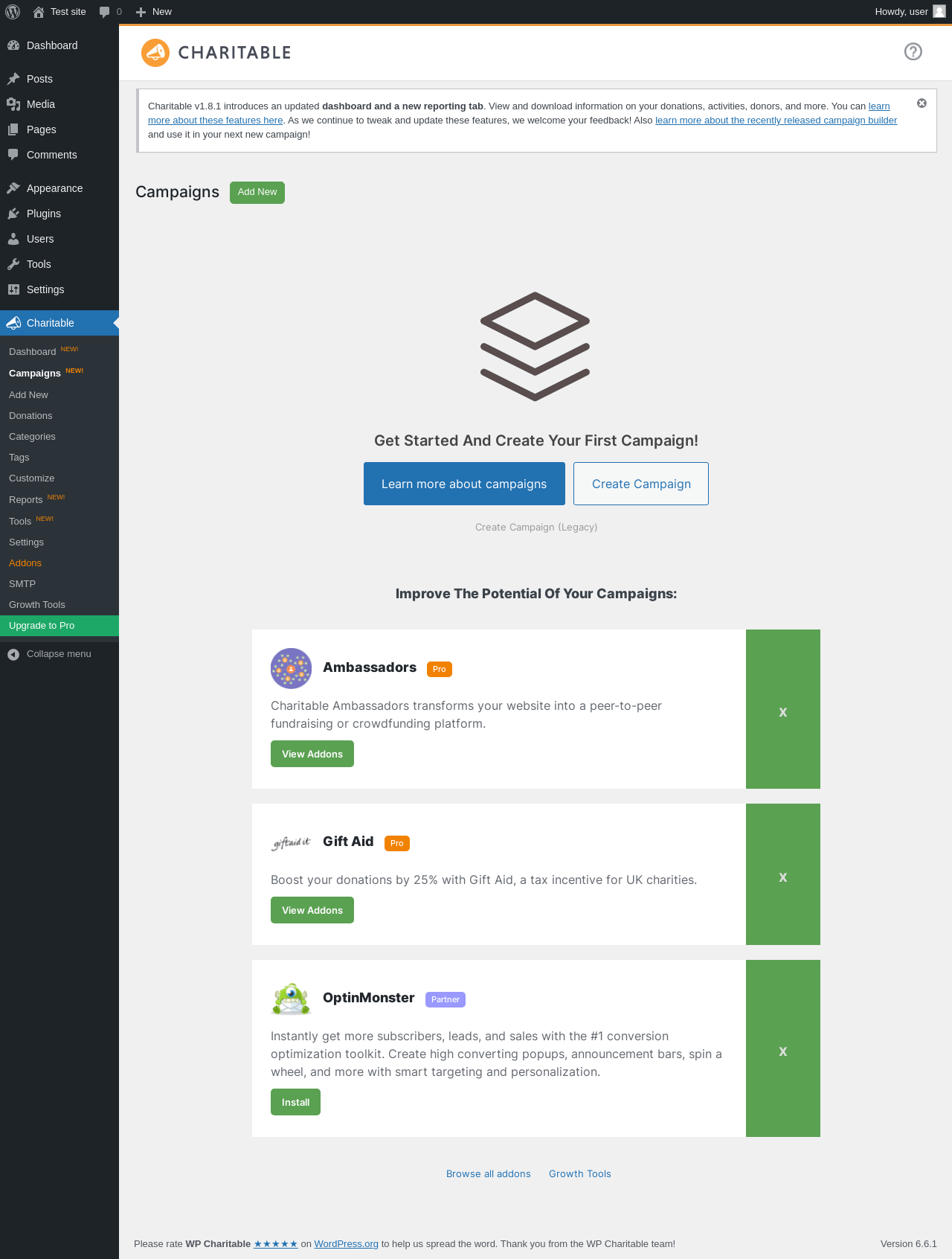Image resolution: width=952 pixels, height=1259 pixels.
Task: Click the Pro badge next to Gift Aid
Action: pos(397,843)
